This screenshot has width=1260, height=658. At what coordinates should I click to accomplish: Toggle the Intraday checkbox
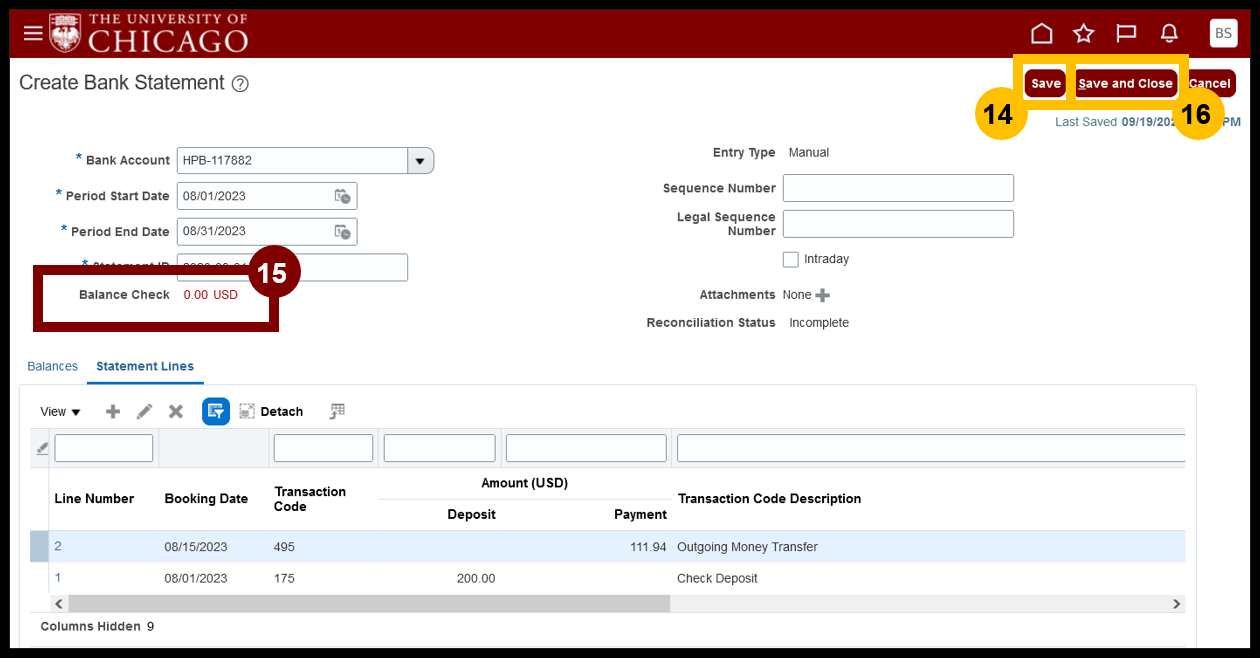791,259
